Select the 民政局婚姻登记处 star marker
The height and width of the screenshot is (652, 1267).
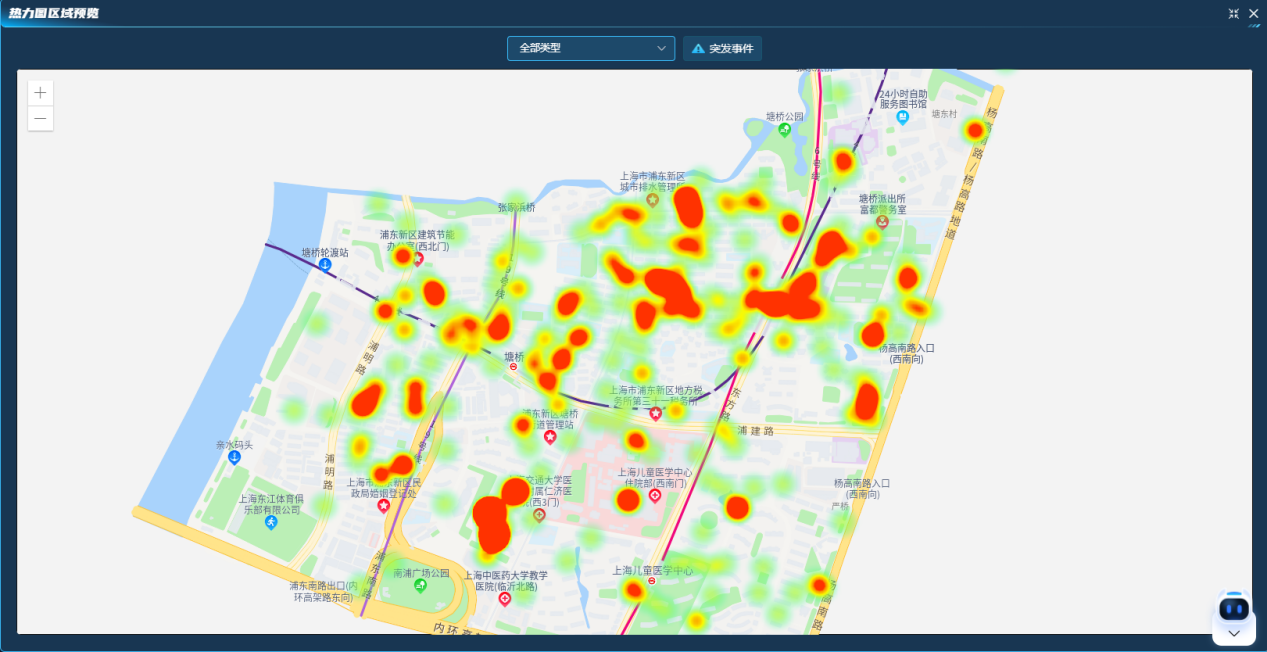coord(384,506)
